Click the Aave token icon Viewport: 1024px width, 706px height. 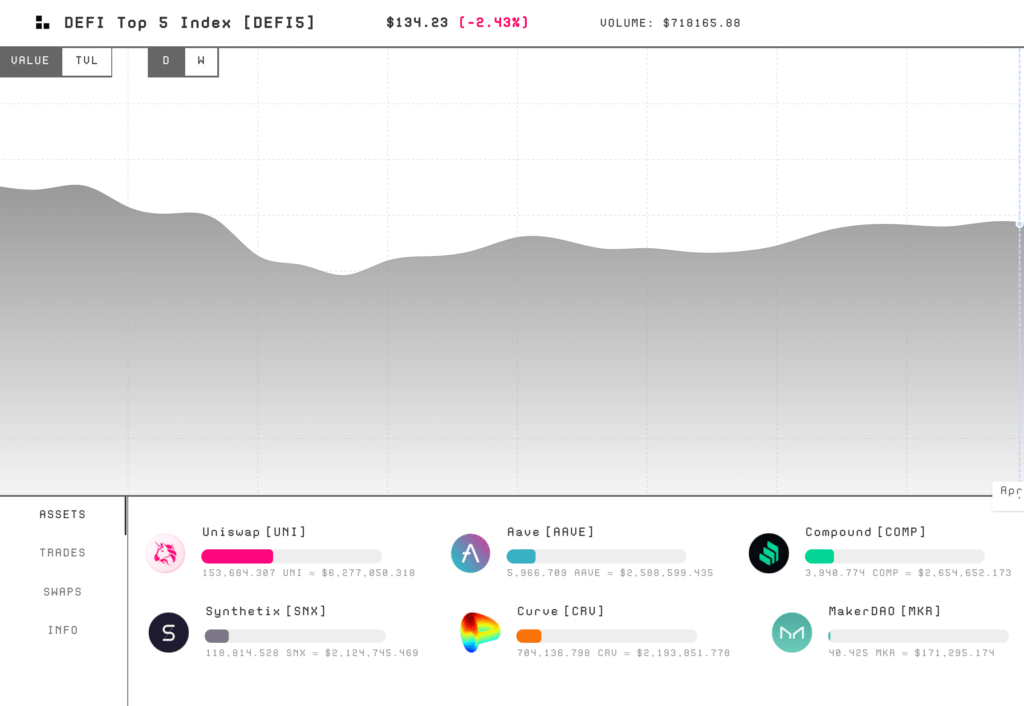tap(470, 553)
